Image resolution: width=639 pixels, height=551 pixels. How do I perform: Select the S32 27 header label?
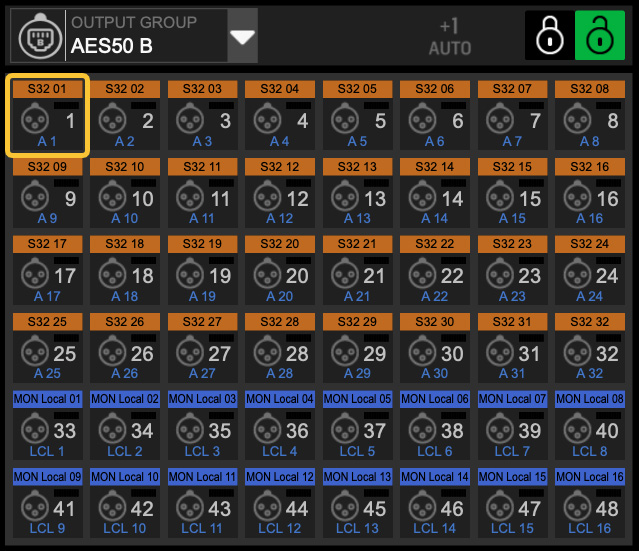pos(202,322)
